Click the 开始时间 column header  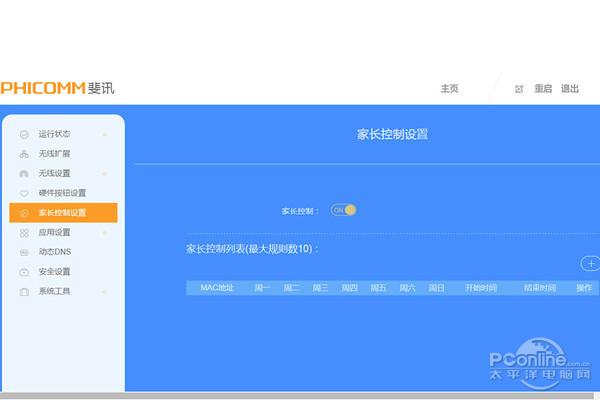tap(481, 288)
